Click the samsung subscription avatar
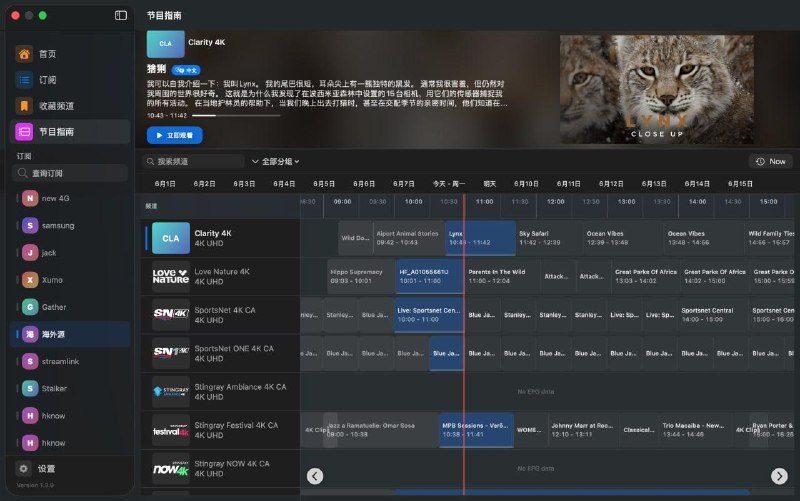Screen dimensions: 800x501 click(30, 226)
